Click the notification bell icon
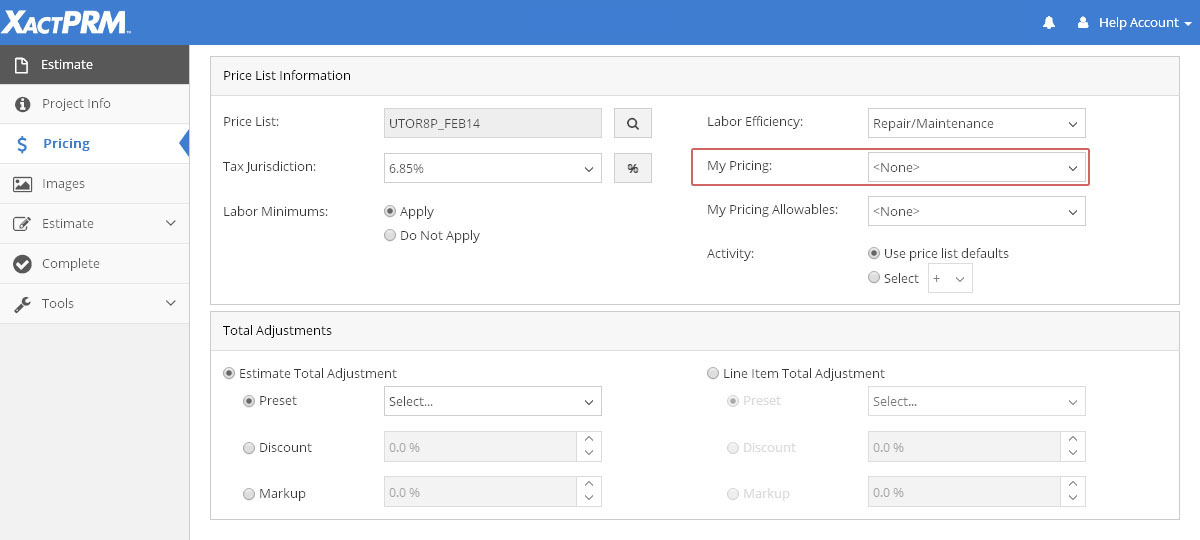The width and height of the screenshot is (1200, 540). [x=1049, y=22]
